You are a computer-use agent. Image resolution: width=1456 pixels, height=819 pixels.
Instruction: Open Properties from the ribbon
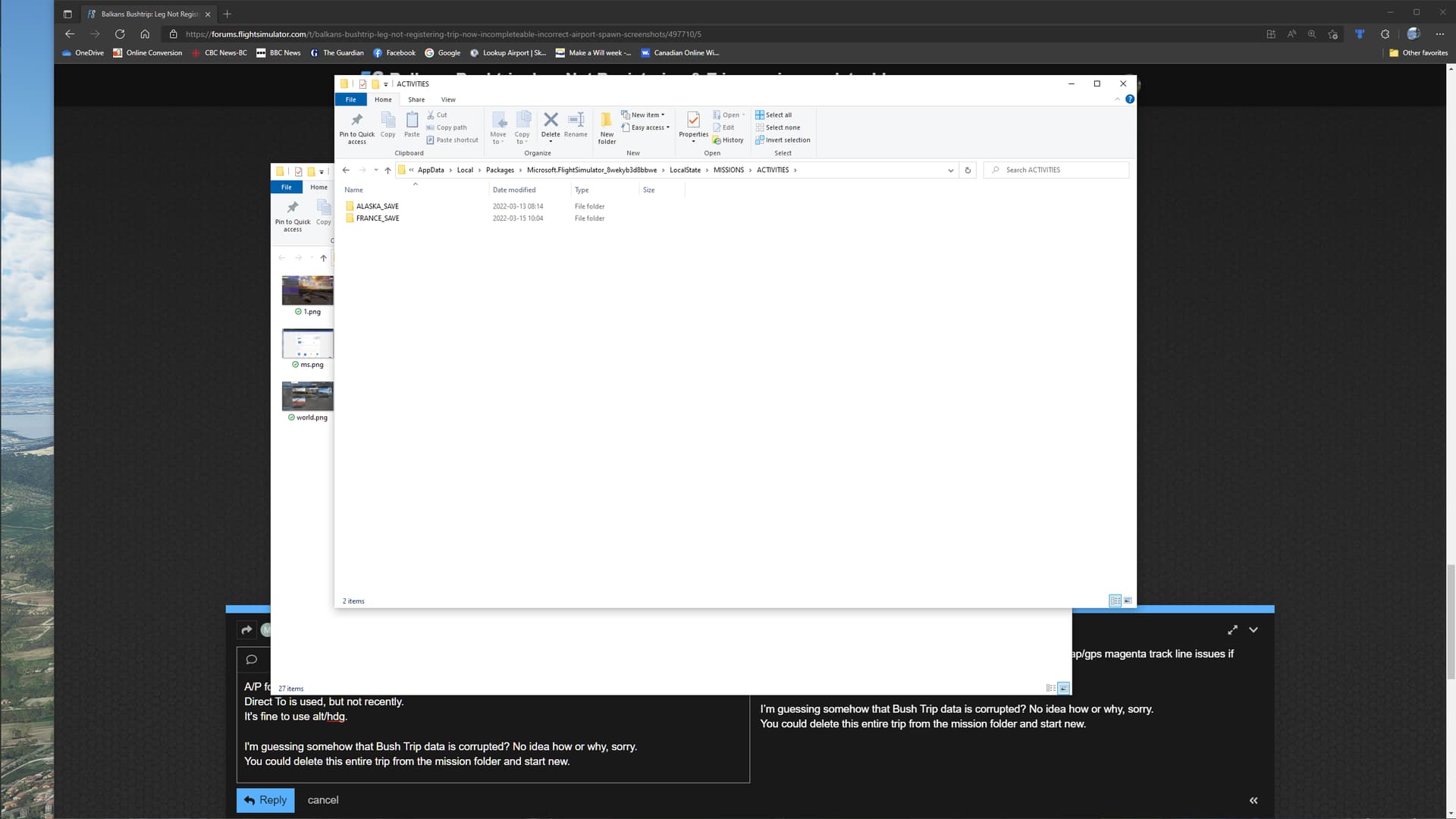coord(693,125)
